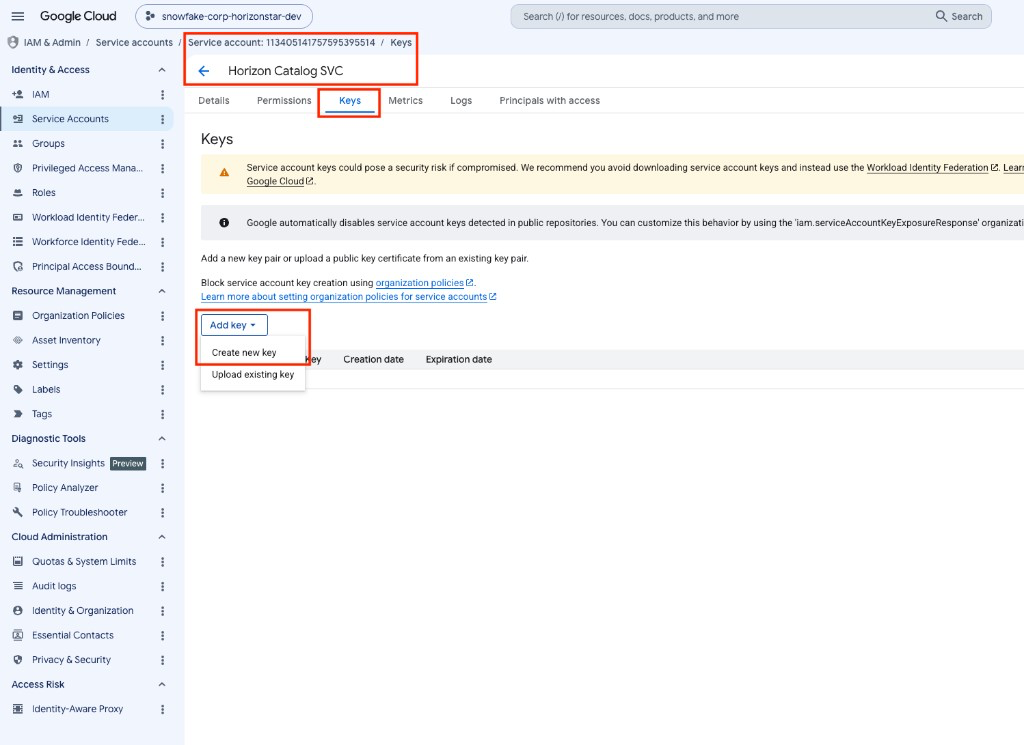Viewport: 1024px width, 745px height.
Task: Click the Policy Troubleshooter wrench icon
Action: [x=18, y=513]
